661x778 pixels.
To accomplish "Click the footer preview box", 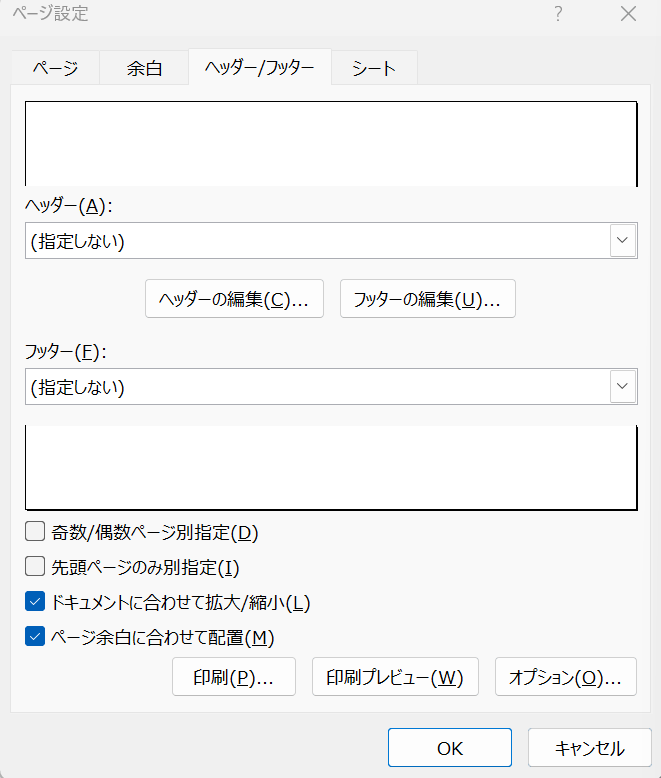I will coord(331,468).
